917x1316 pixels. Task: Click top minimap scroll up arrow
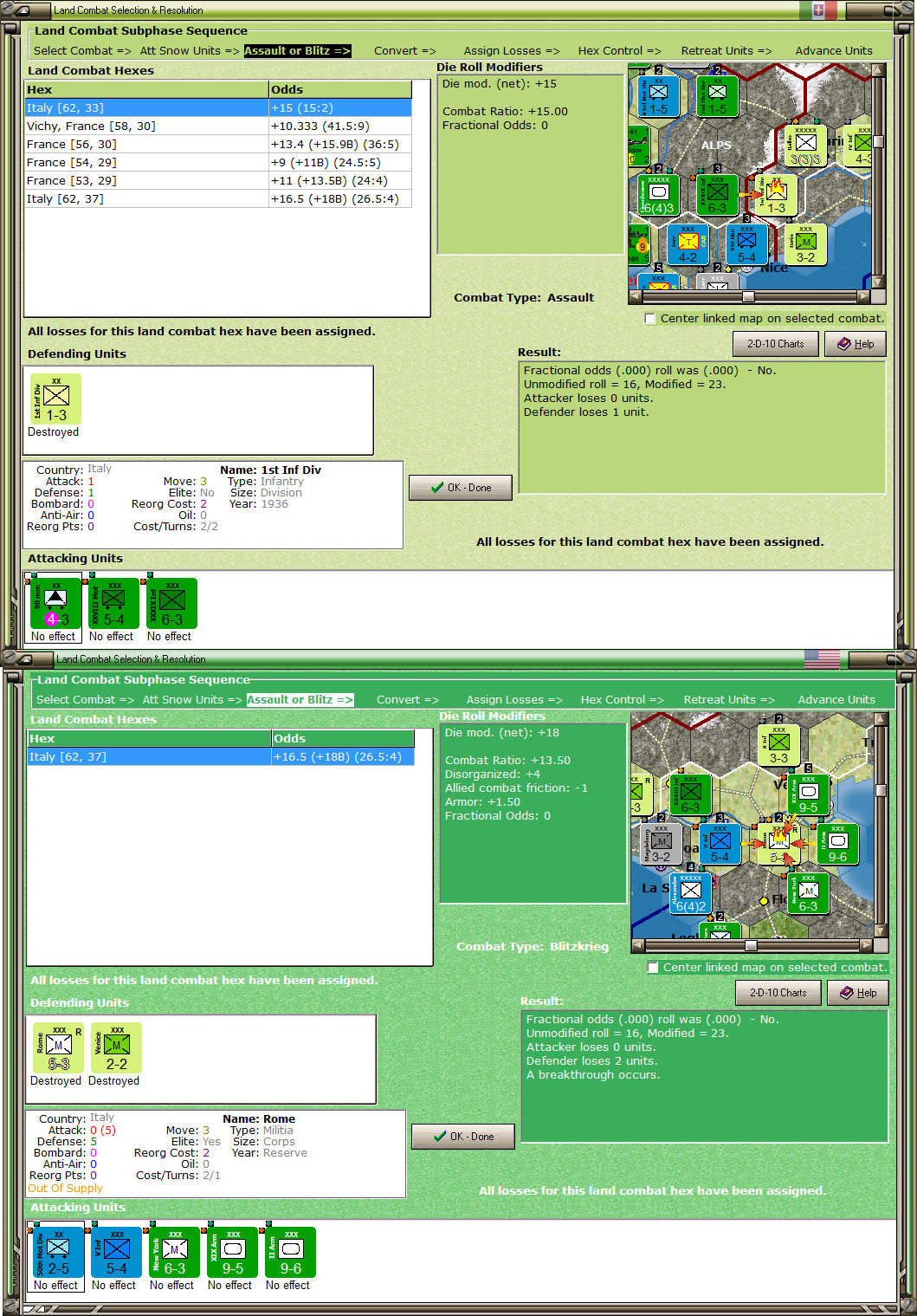point(878,71)
